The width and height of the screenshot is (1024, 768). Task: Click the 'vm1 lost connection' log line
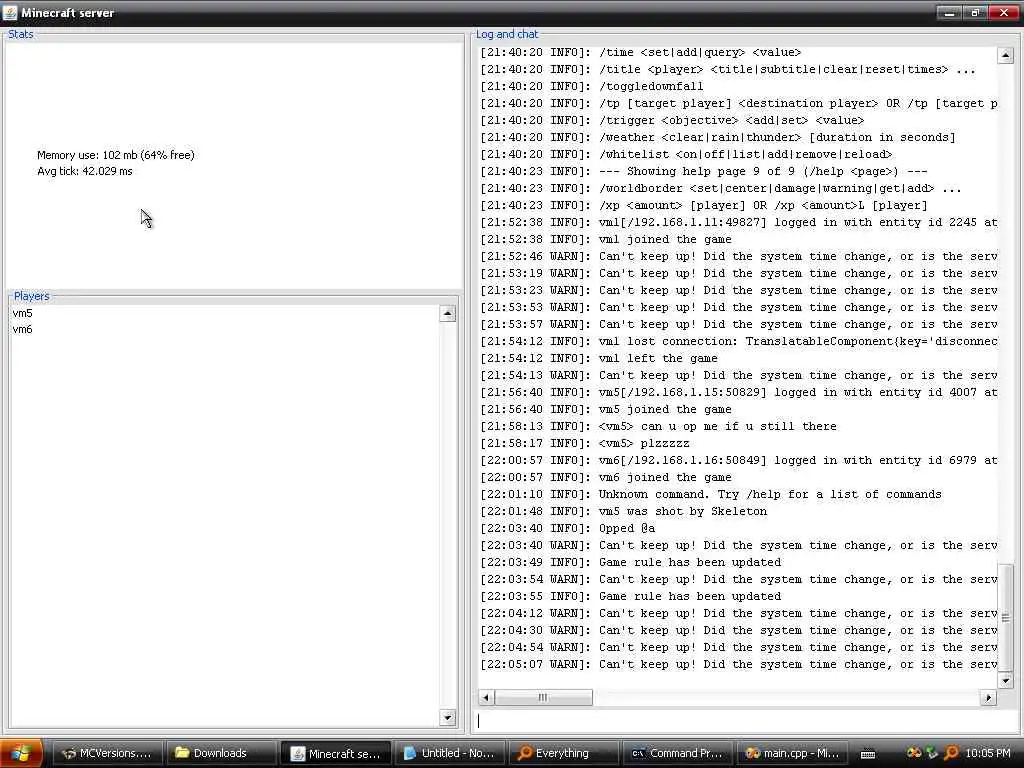pos(739,341)
